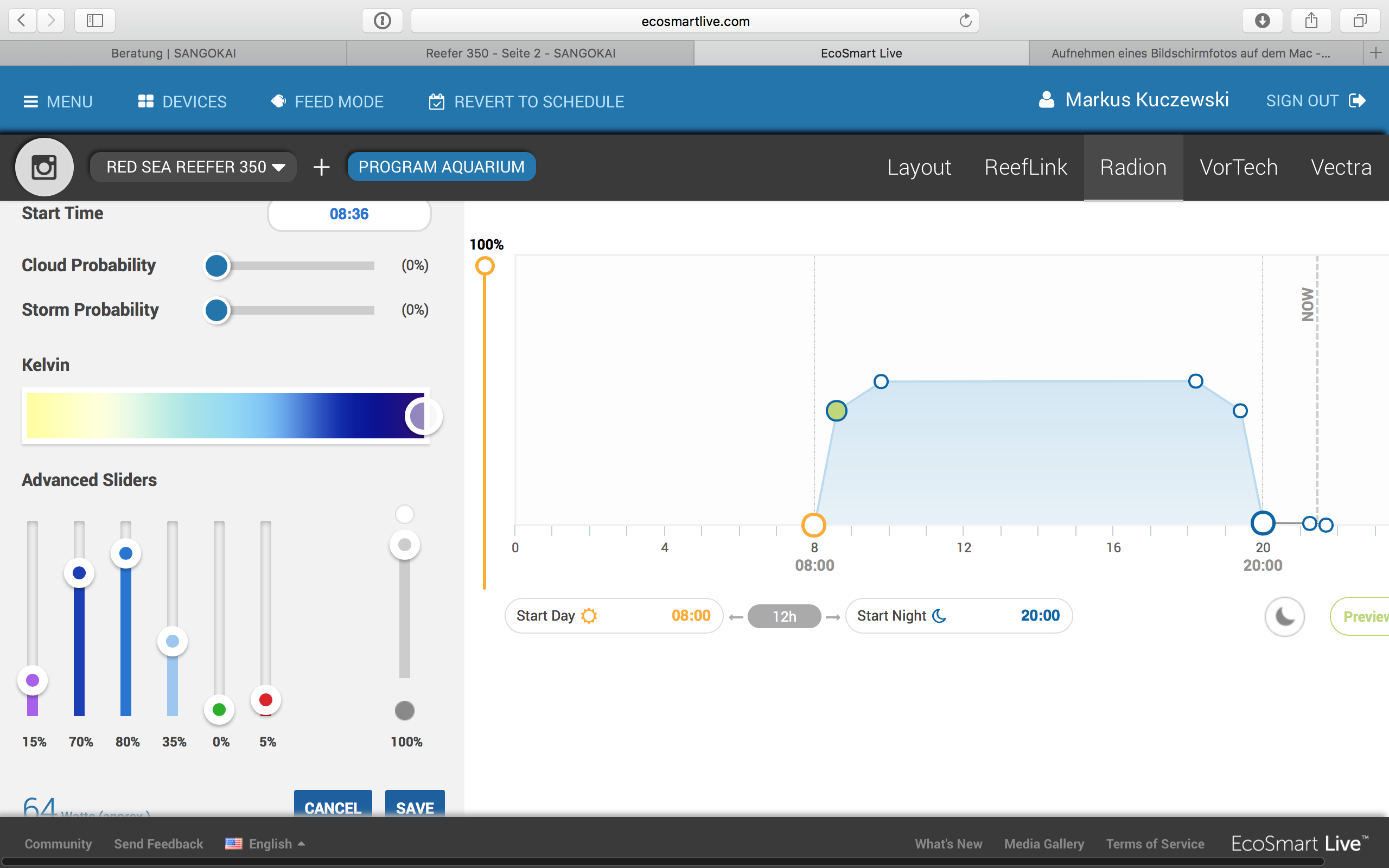Select the green timeline point at 08:36
The image size is (1389, 868).
[836, 411]
